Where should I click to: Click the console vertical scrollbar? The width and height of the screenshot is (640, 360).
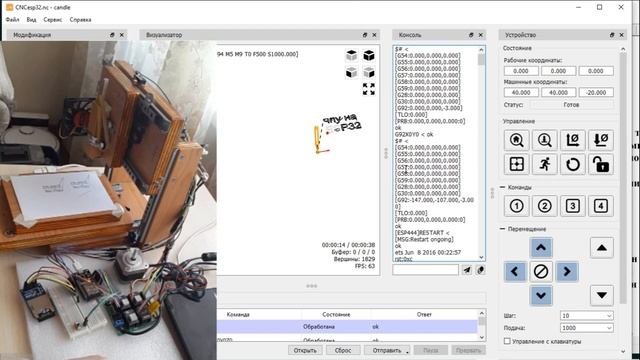click(481, 153)
